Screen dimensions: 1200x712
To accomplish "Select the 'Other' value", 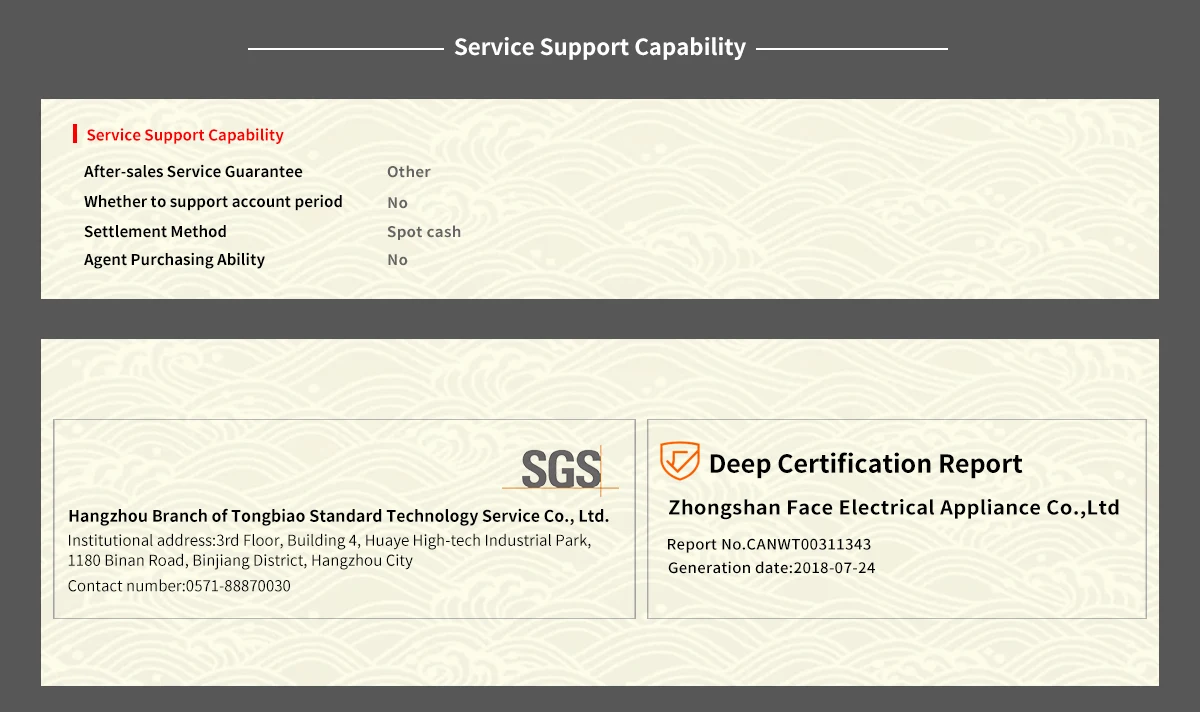I will click(409, 172).
